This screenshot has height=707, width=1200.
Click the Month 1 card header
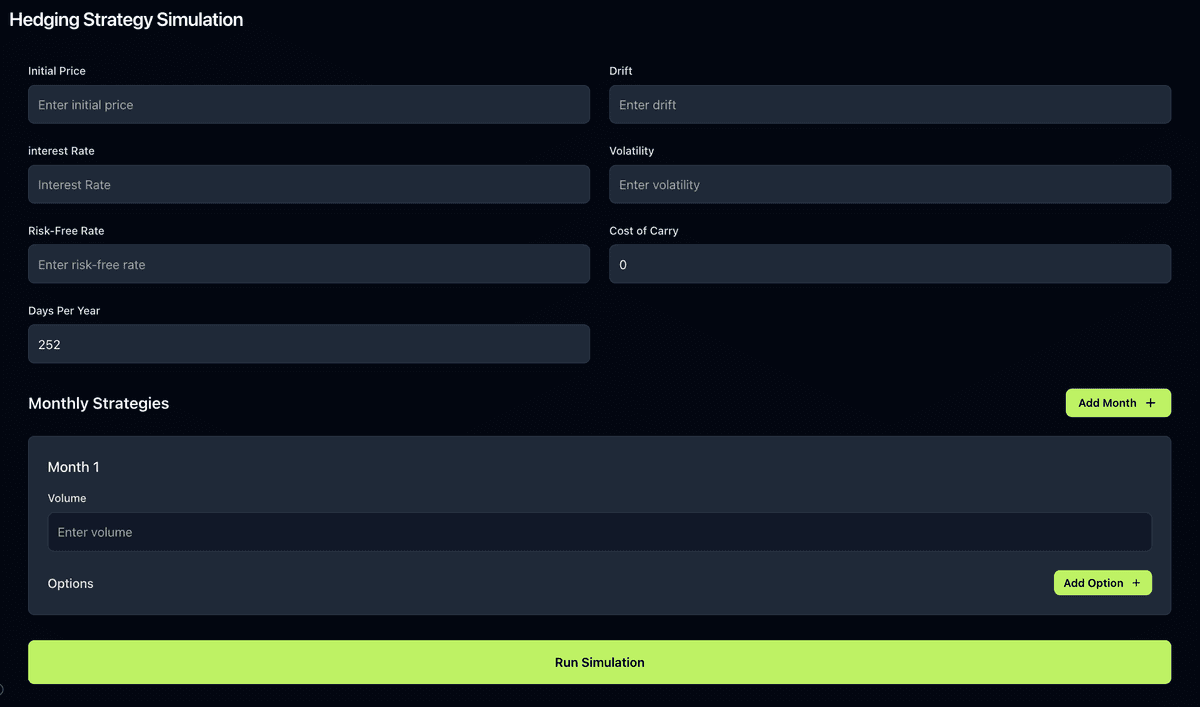coord(73,467)
